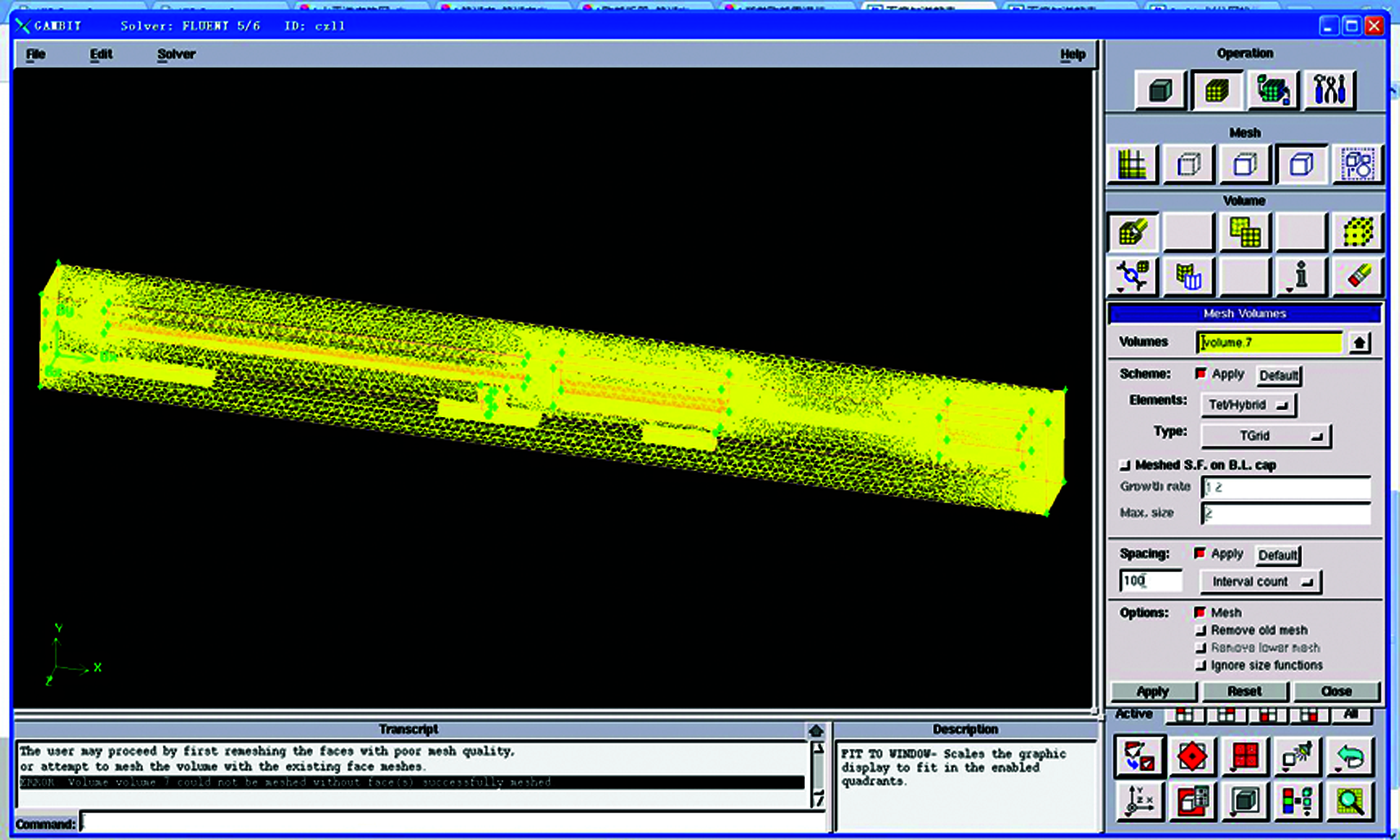Toggle the Scheme Apply checkbox
1400x840 pixels.
tap(1200, 374)
